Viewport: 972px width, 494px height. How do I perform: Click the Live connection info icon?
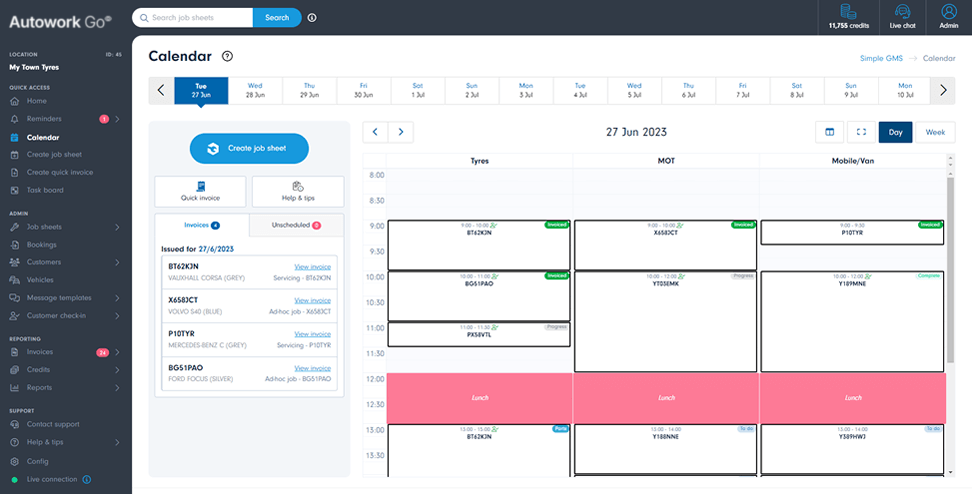[x=86, y=479]
